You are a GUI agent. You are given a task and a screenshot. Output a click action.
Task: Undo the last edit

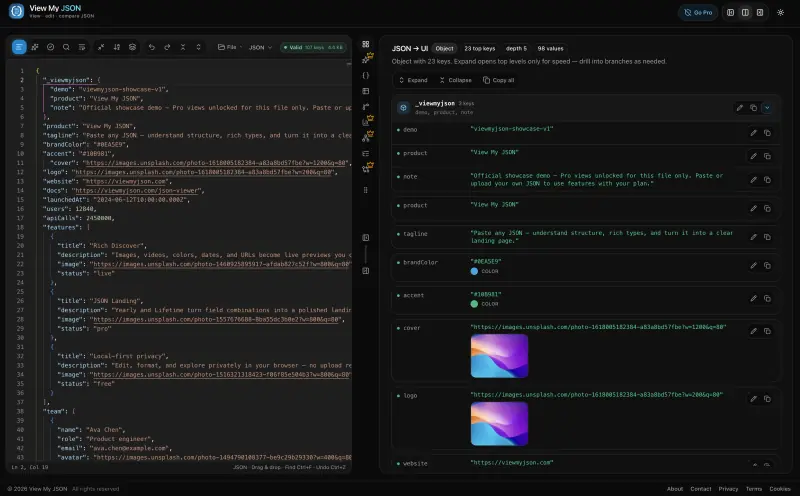pos(152,47)
